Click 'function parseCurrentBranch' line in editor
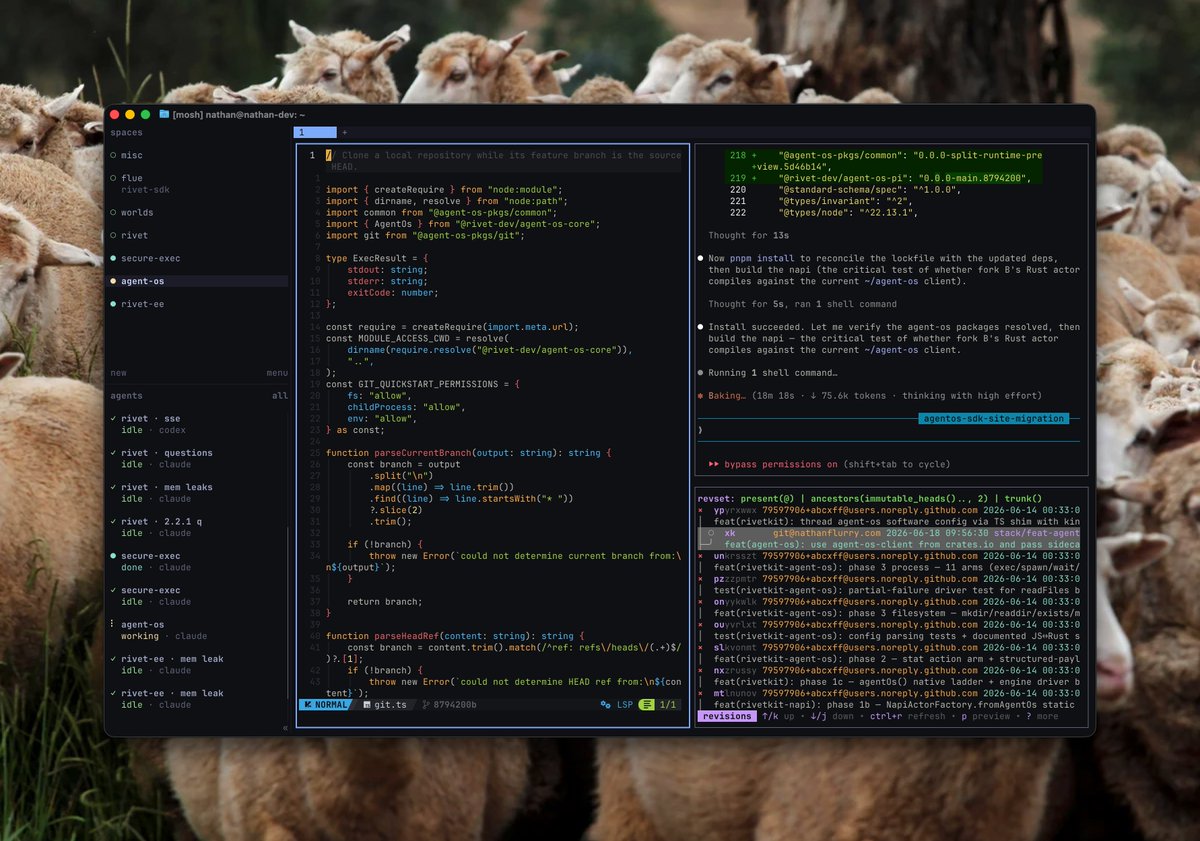Viewport: 1200px width, 841px height. click(468, 453)
